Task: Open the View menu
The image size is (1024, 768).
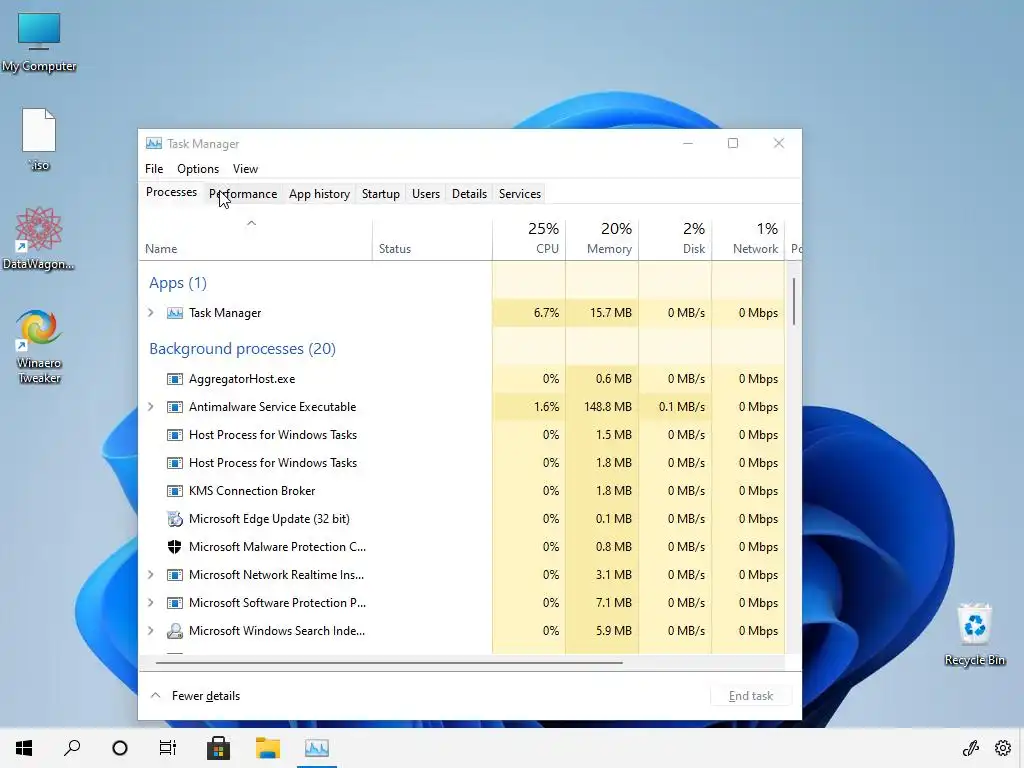Action: point(246,169)
